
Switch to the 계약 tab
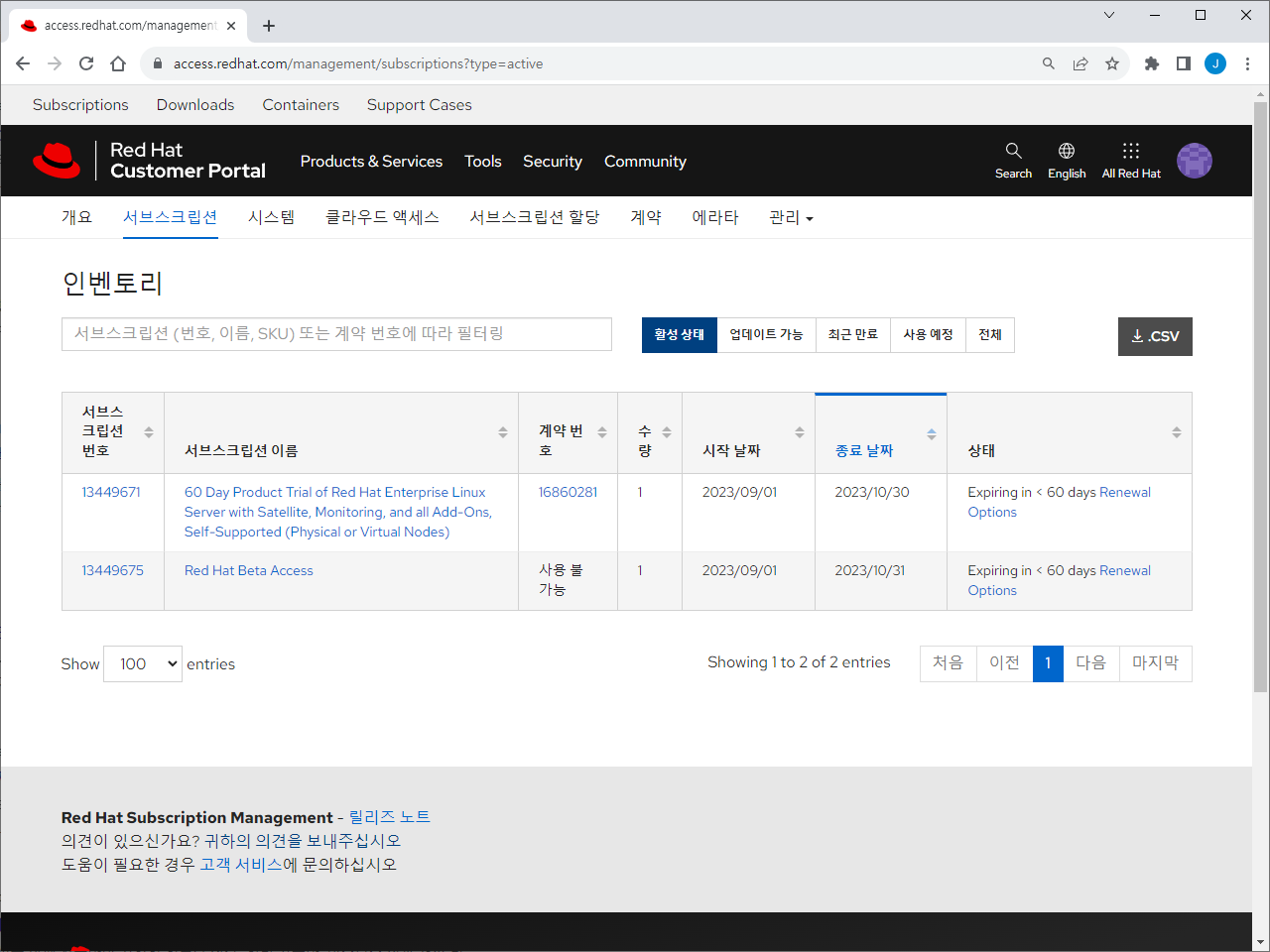pos(646,217)
